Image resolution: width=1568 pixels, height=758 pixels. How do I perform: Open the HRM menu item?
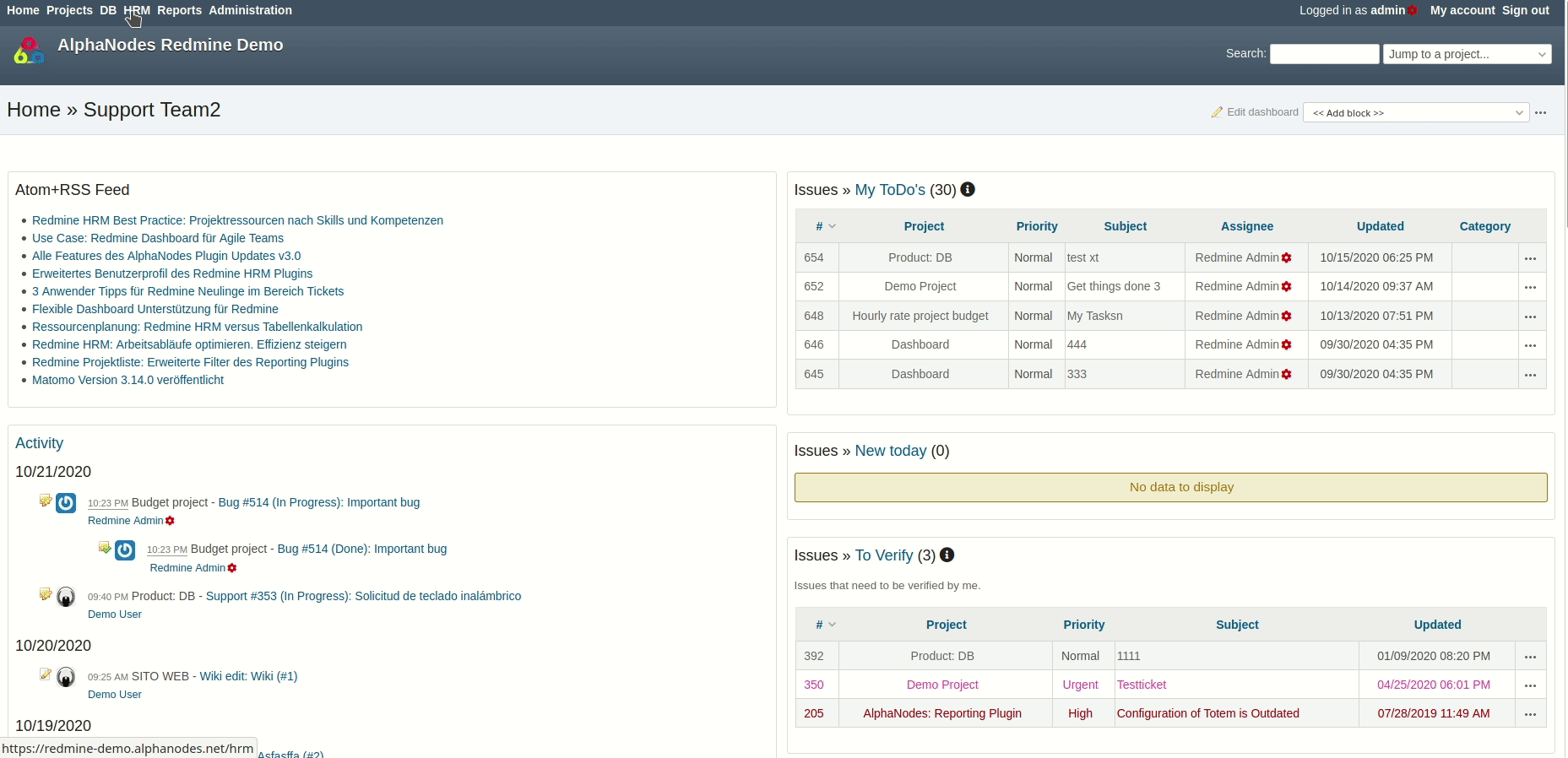click(137, 10)
